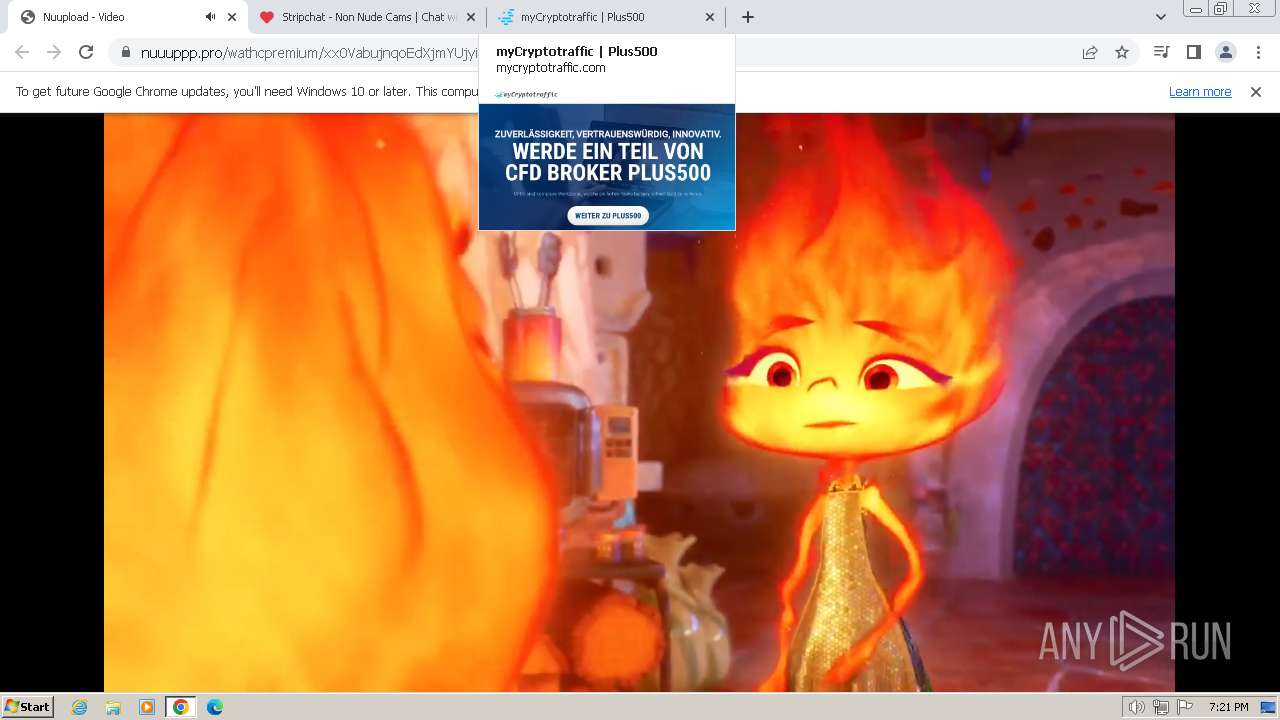Image resolution: width=1280 pixels, height=720 pixels.
Task: Share this page icon
Action: [1090, 53]
